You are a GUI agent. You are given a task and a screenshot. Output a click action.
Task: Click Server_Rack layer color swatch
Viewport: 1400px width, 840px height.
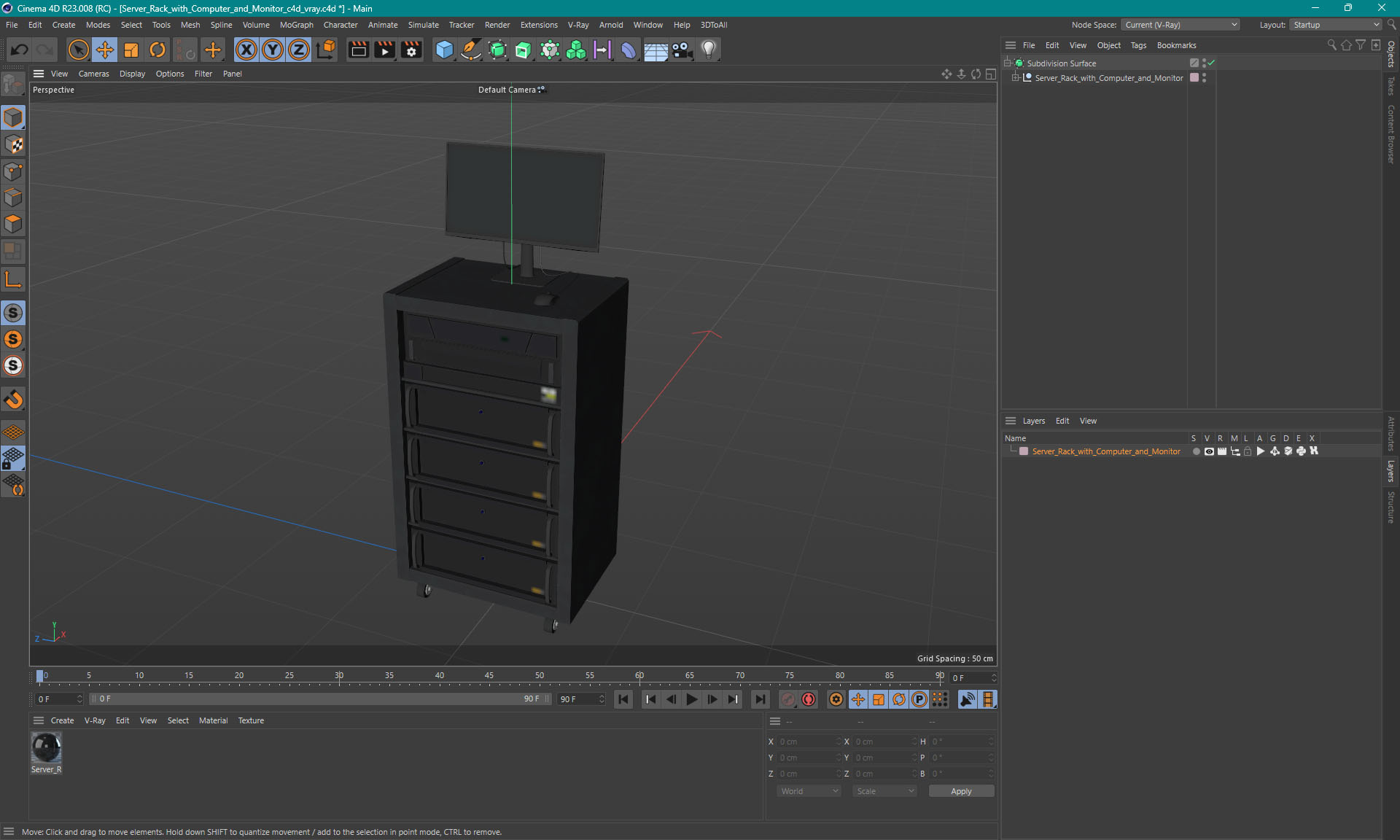pos(1024,451)
